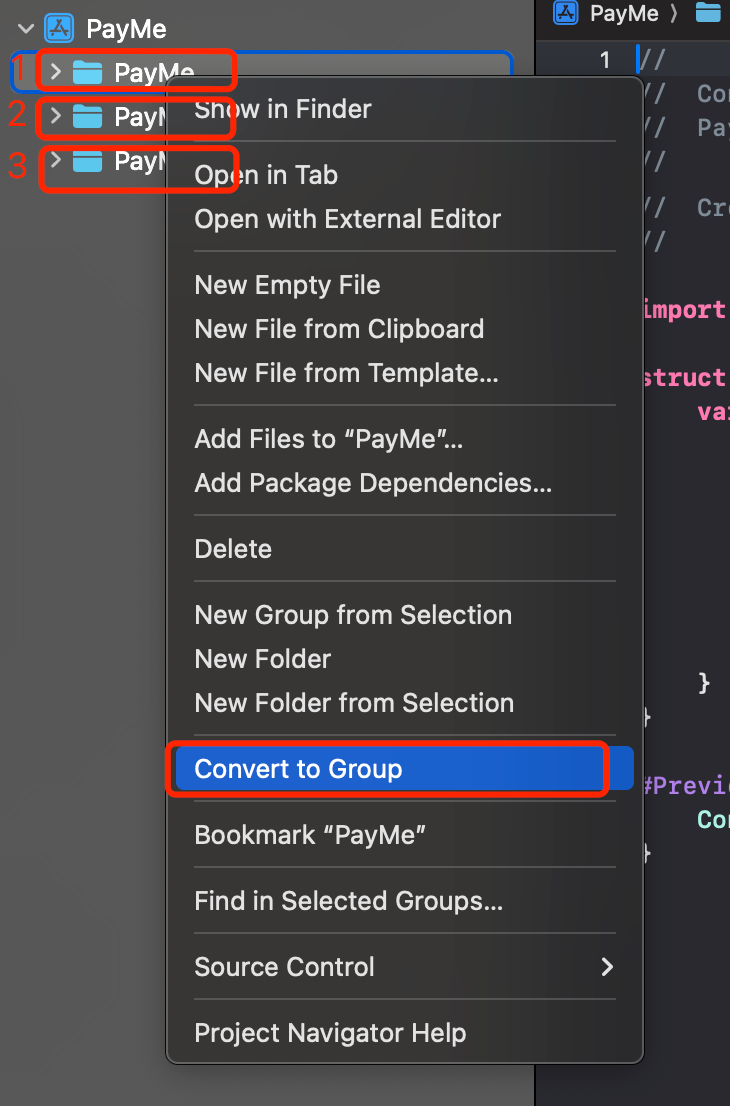Screen dimensions: 730x1106
Task: Choose New Group from Selection
Action: [x=352, y=615]
